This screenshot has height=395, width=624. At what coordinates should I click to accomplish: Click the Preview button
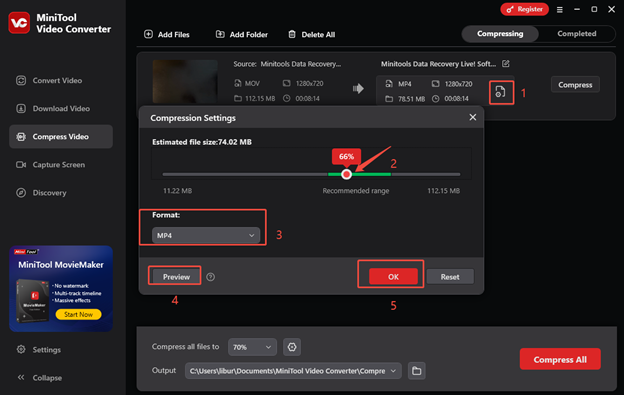[176, 277]
